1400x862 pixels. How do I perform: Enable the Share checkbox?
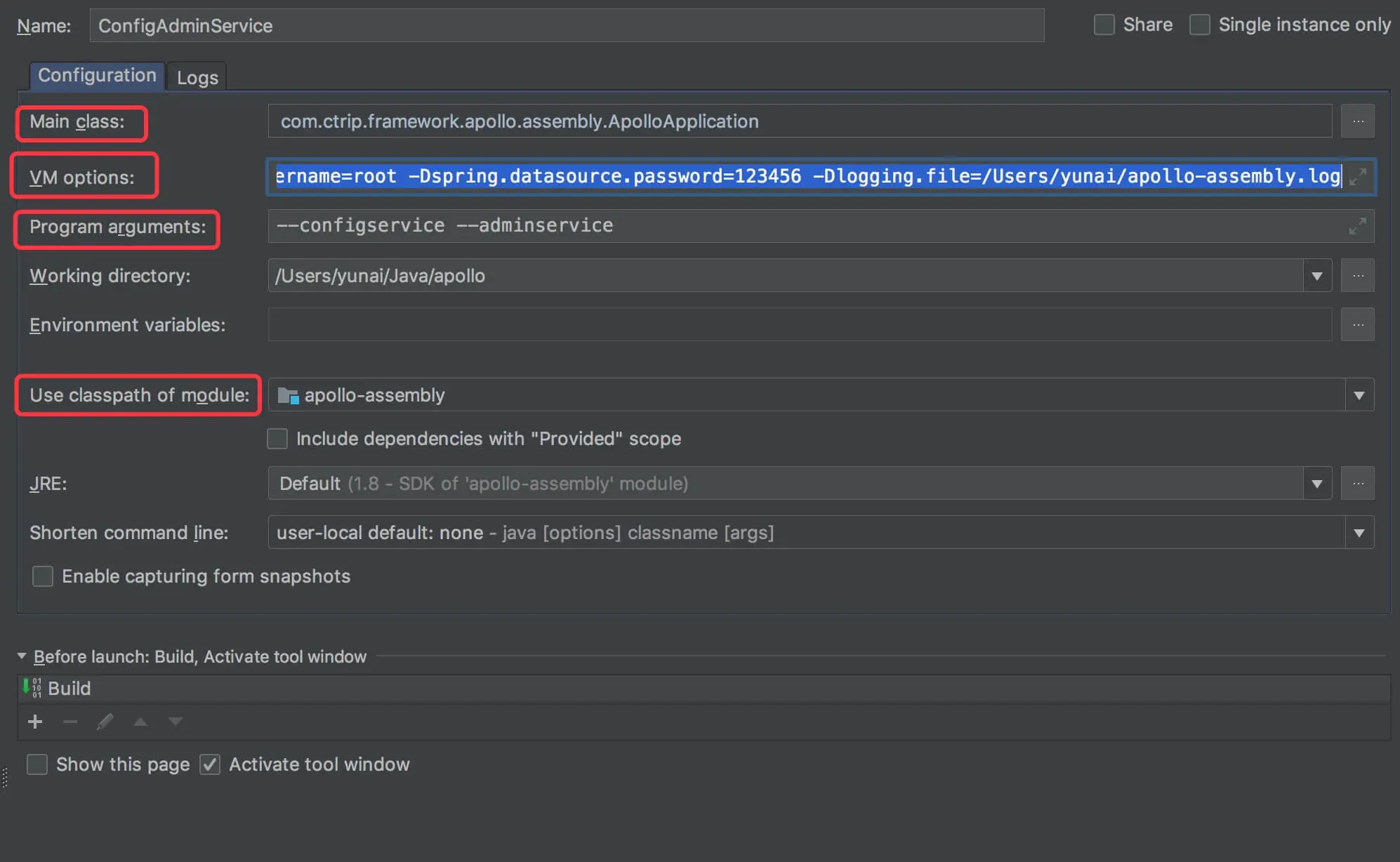click(1104, 25)
